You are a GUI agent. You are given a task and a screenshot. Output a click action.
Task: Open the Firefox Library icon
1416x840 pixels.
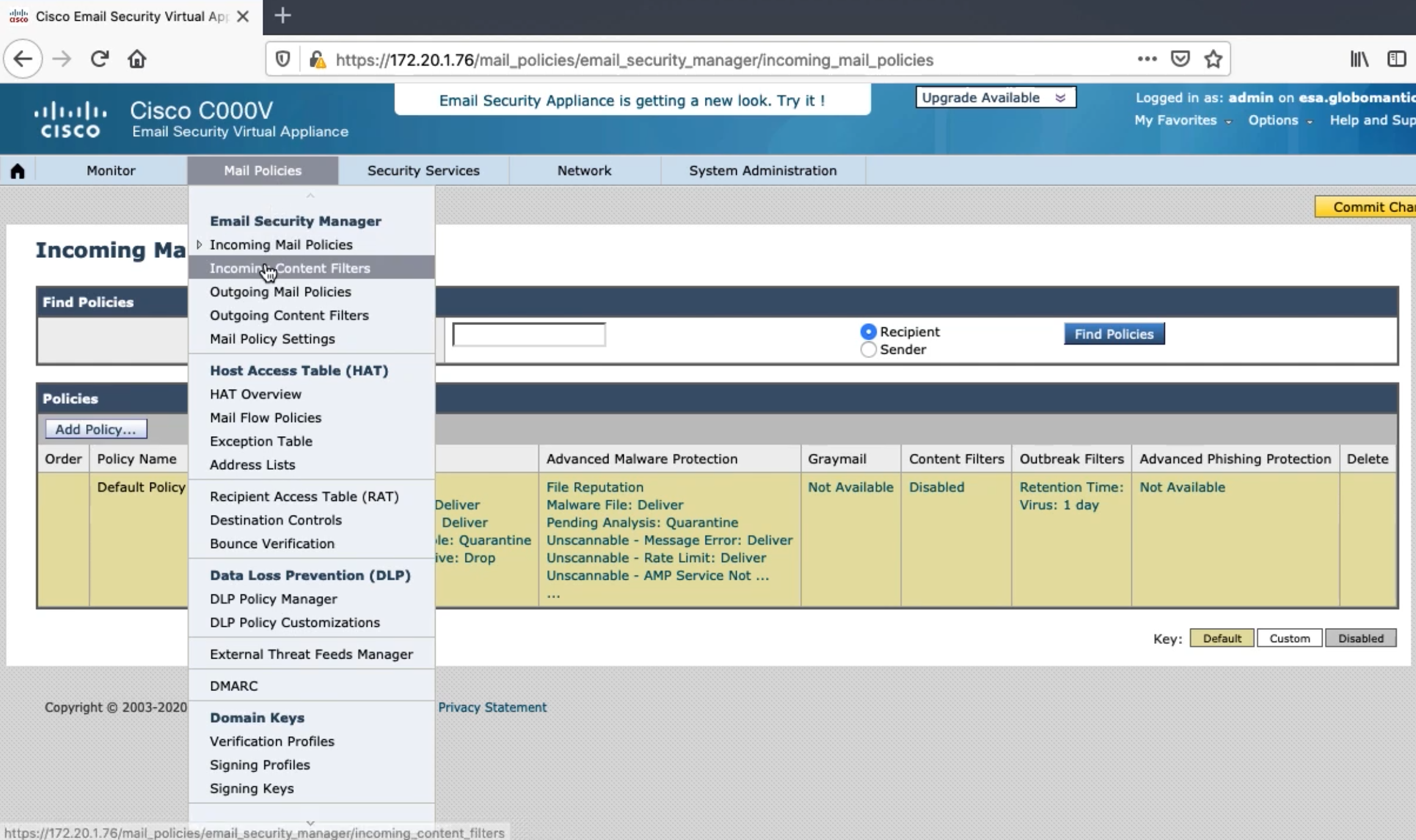1359,59
